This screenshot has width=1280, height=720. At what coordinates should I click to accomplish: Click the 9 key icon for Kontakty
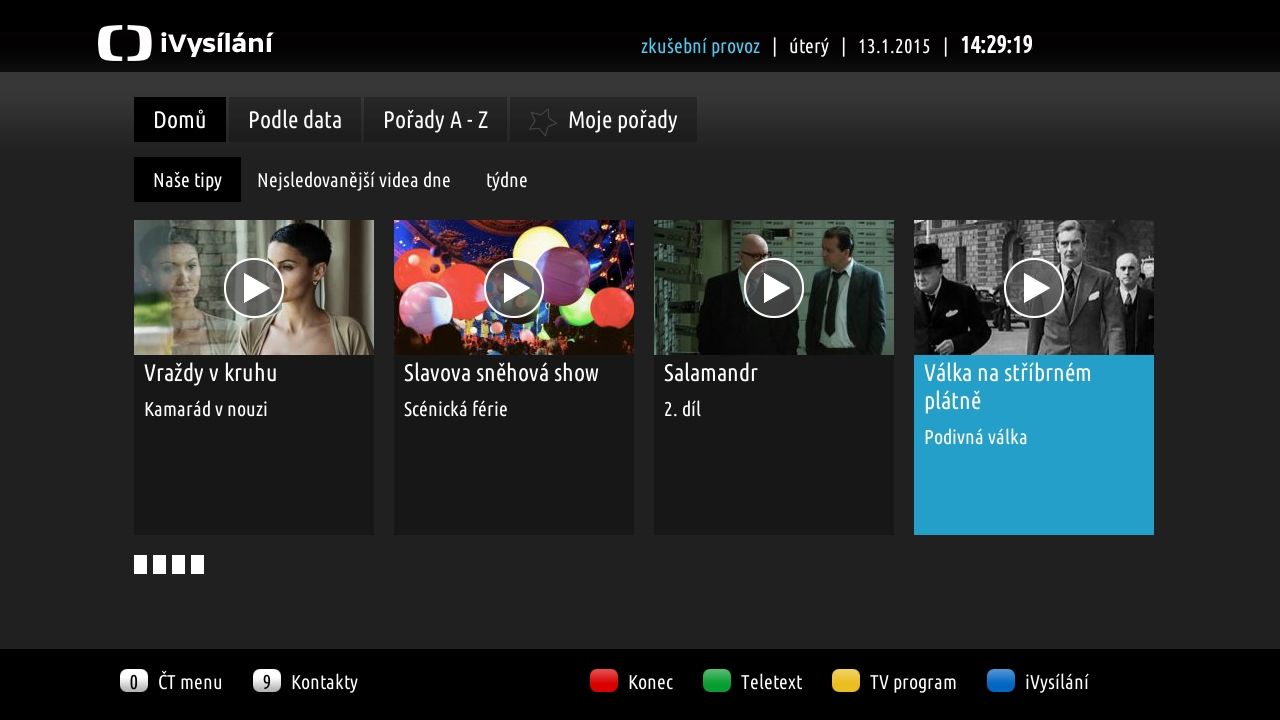266,682
